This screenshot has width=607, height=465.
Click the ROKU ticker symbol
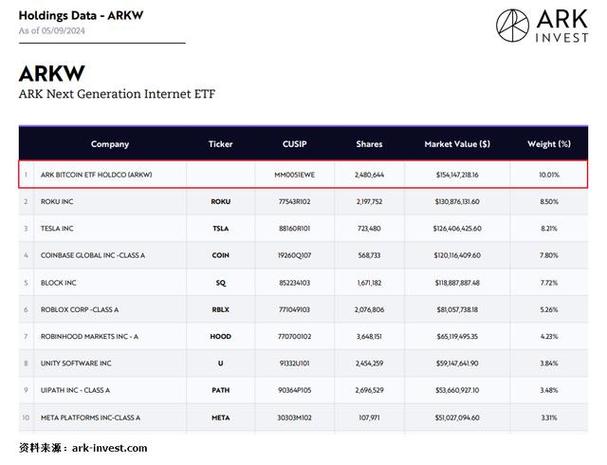(221, 201)
